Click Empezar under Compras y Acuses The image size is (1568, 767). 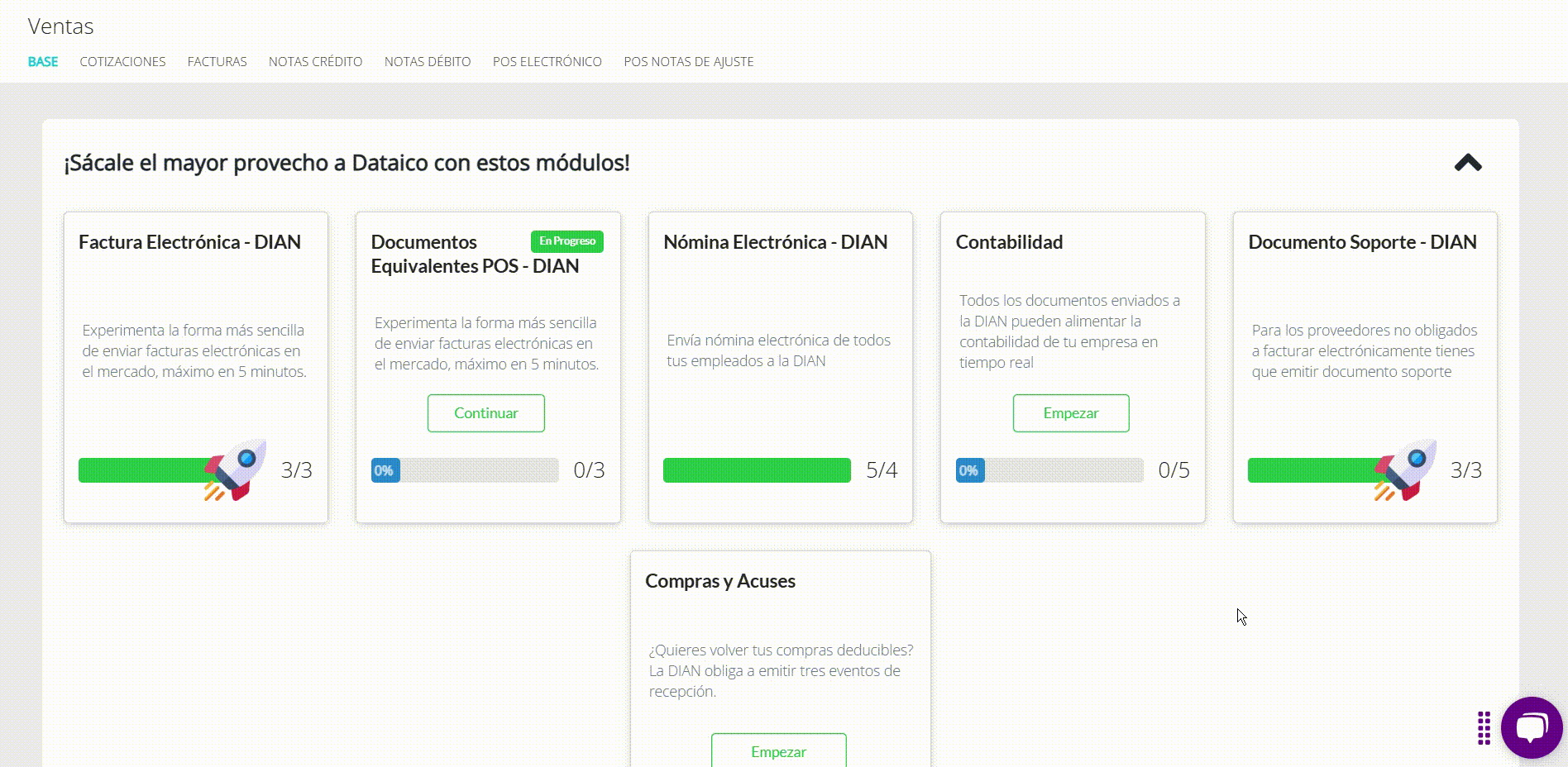coord(778,752)
